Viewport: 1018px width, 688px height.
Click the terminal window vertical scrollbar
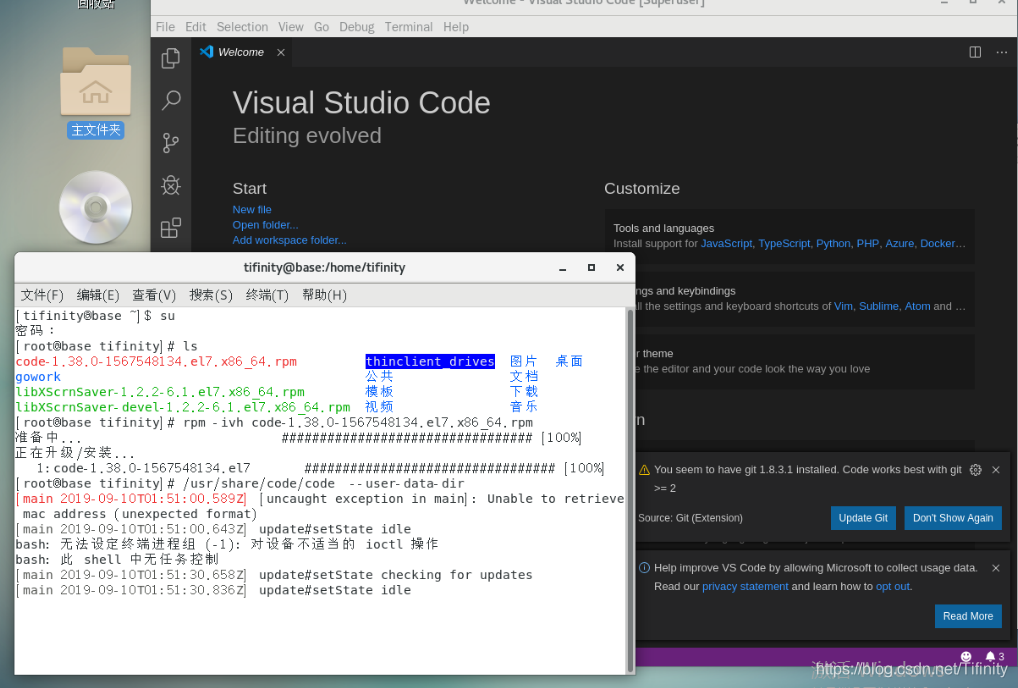[x=630, y=491]
